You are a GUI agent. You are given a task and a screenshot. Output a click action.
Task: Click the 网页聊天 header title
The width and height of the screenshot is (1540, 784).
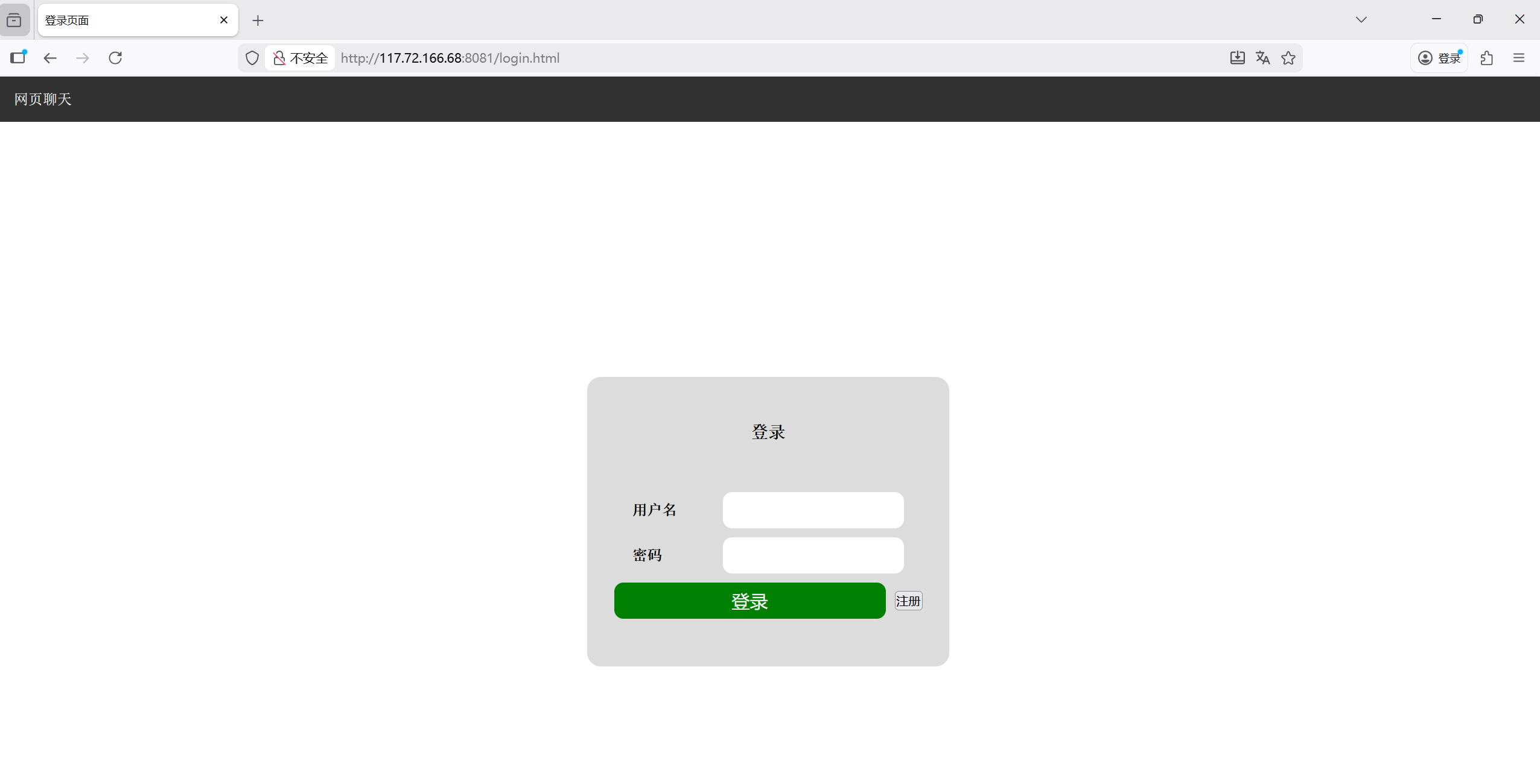tap(43, 99)
